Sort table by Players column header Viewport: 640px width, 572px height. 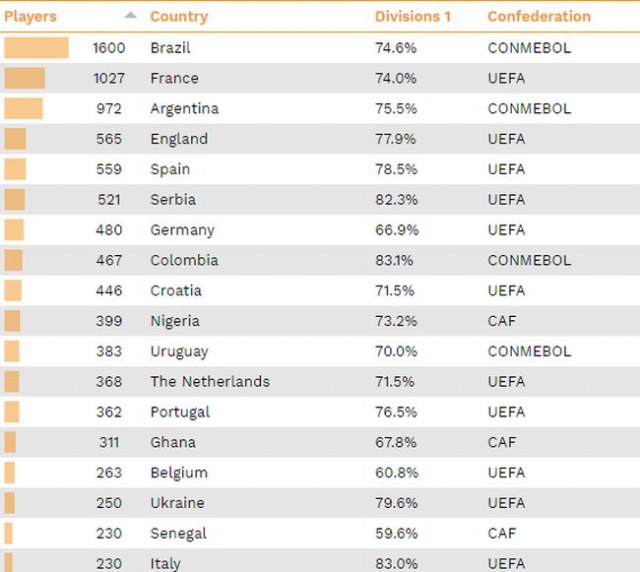click(x=31, y=16)
